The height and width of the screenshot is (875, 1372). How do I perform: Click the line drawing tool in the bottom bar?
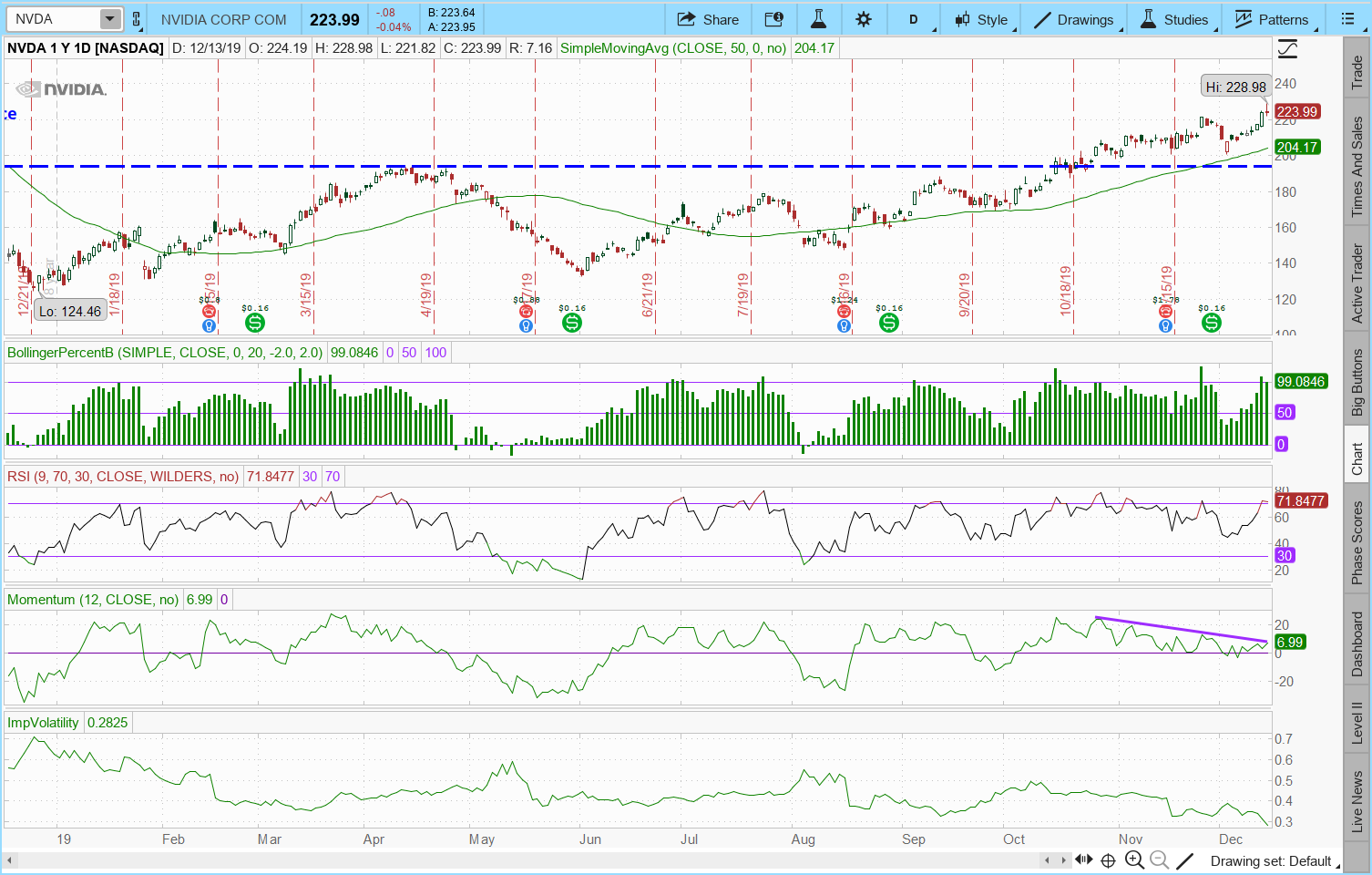pos(1184,860)
